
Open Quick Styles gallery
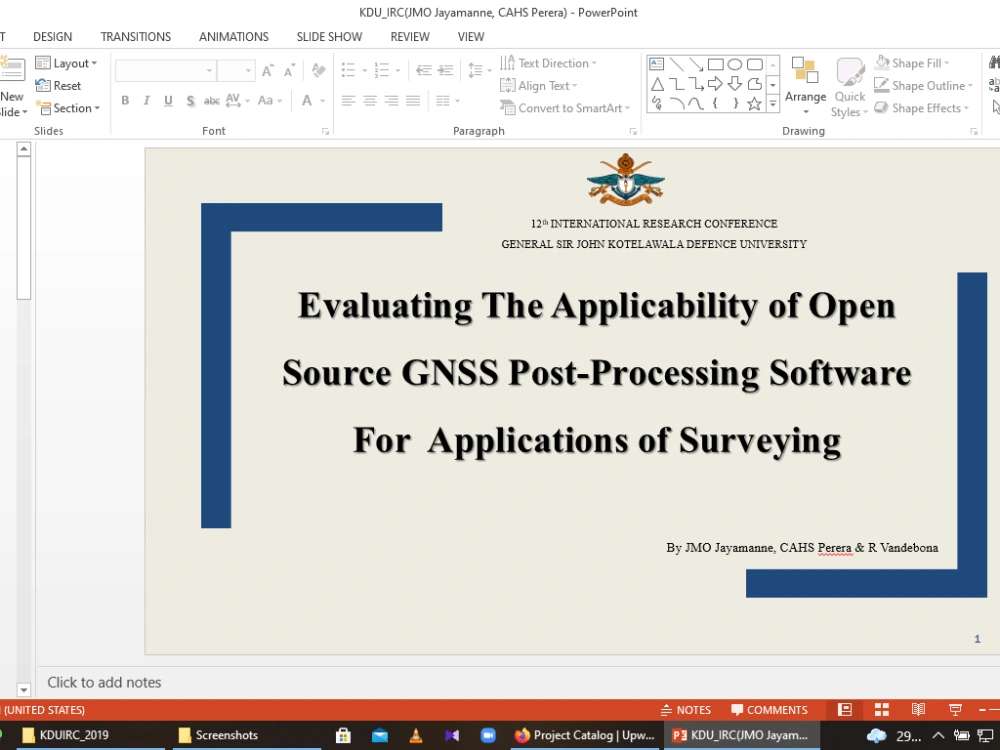tap(849, 86)
